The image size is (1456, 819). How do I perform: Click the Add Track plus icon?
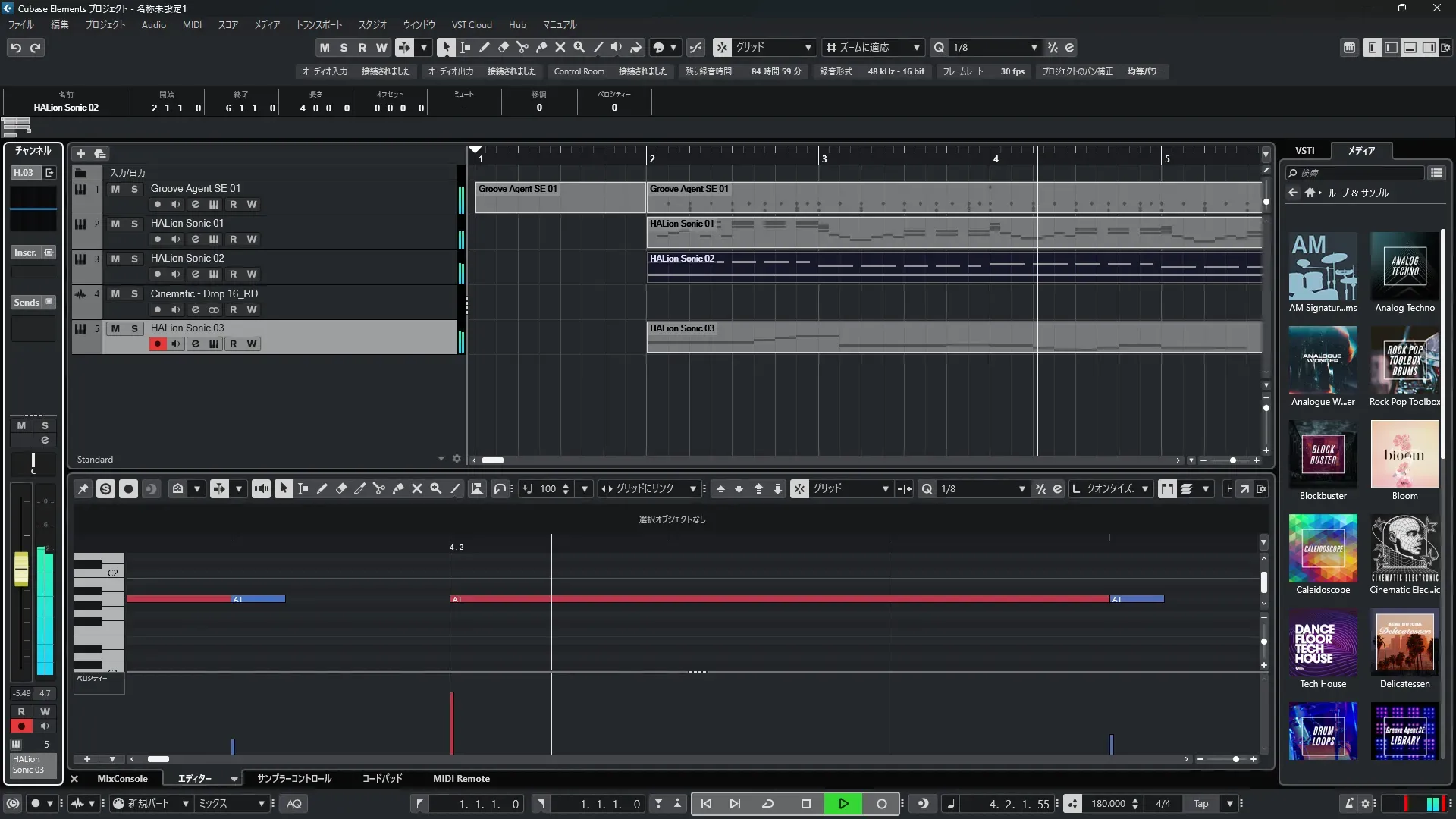[x=80, y=153]
